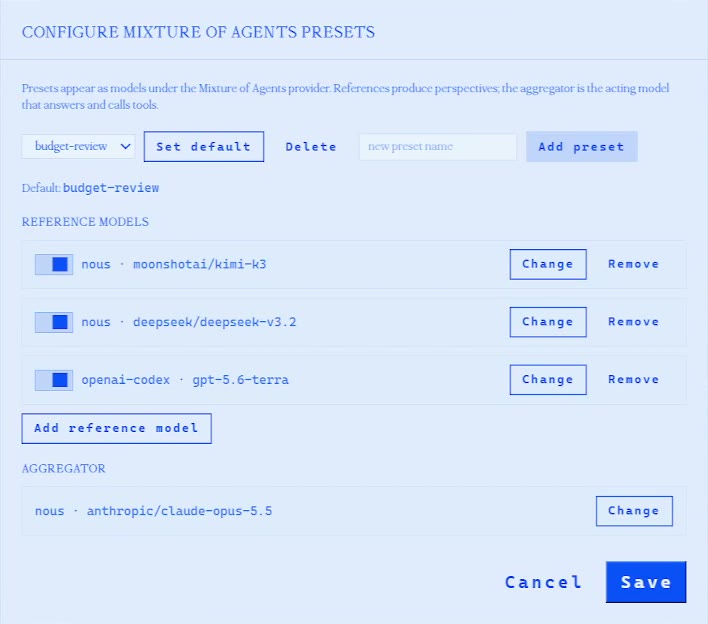Open the budget-review preset dropdown
Viewport: 708px width, 624px height.
tap(78, 146)
